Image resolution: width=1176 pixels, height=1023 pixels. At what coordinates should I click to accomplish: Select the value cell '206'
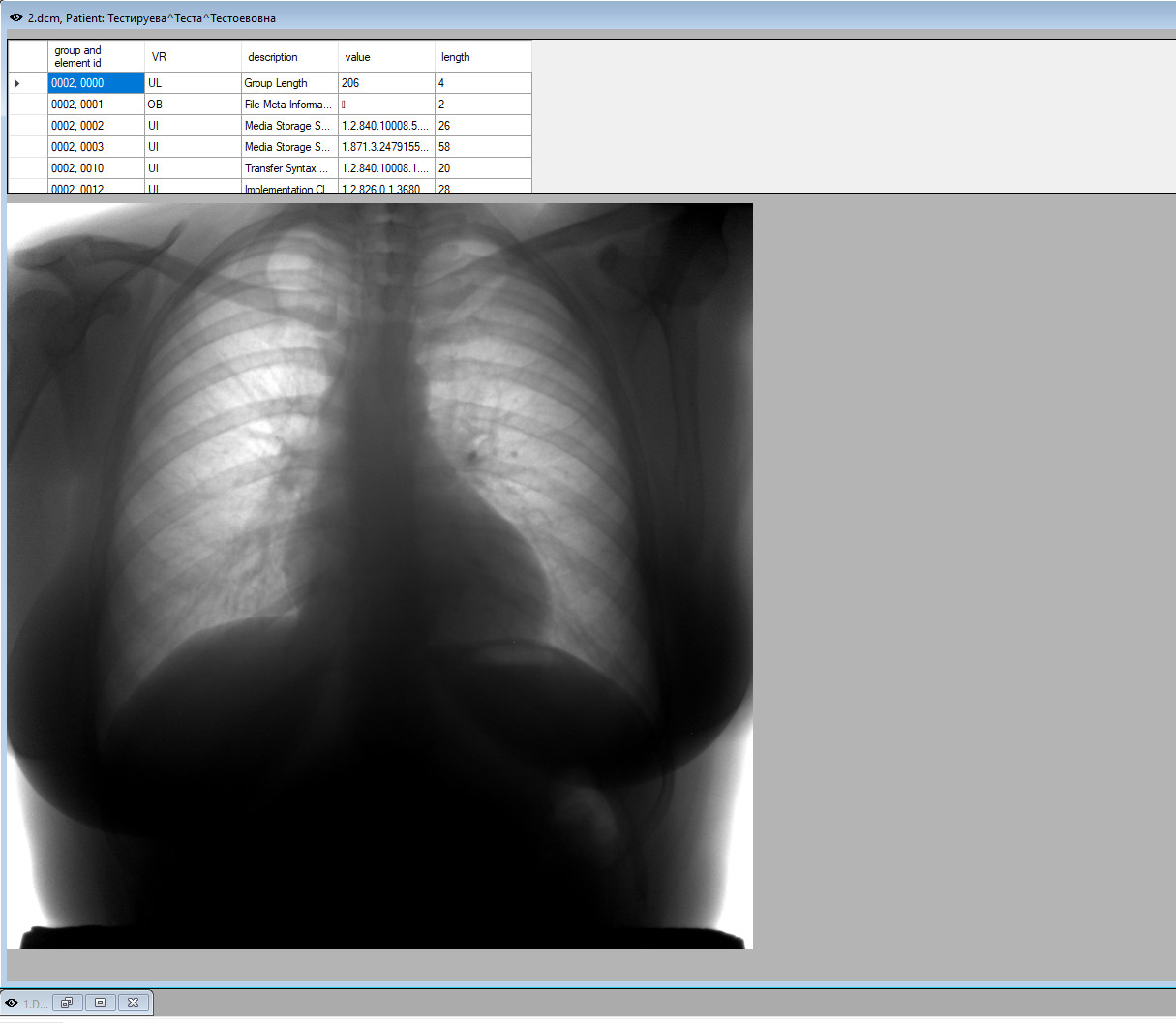(386, 83)
